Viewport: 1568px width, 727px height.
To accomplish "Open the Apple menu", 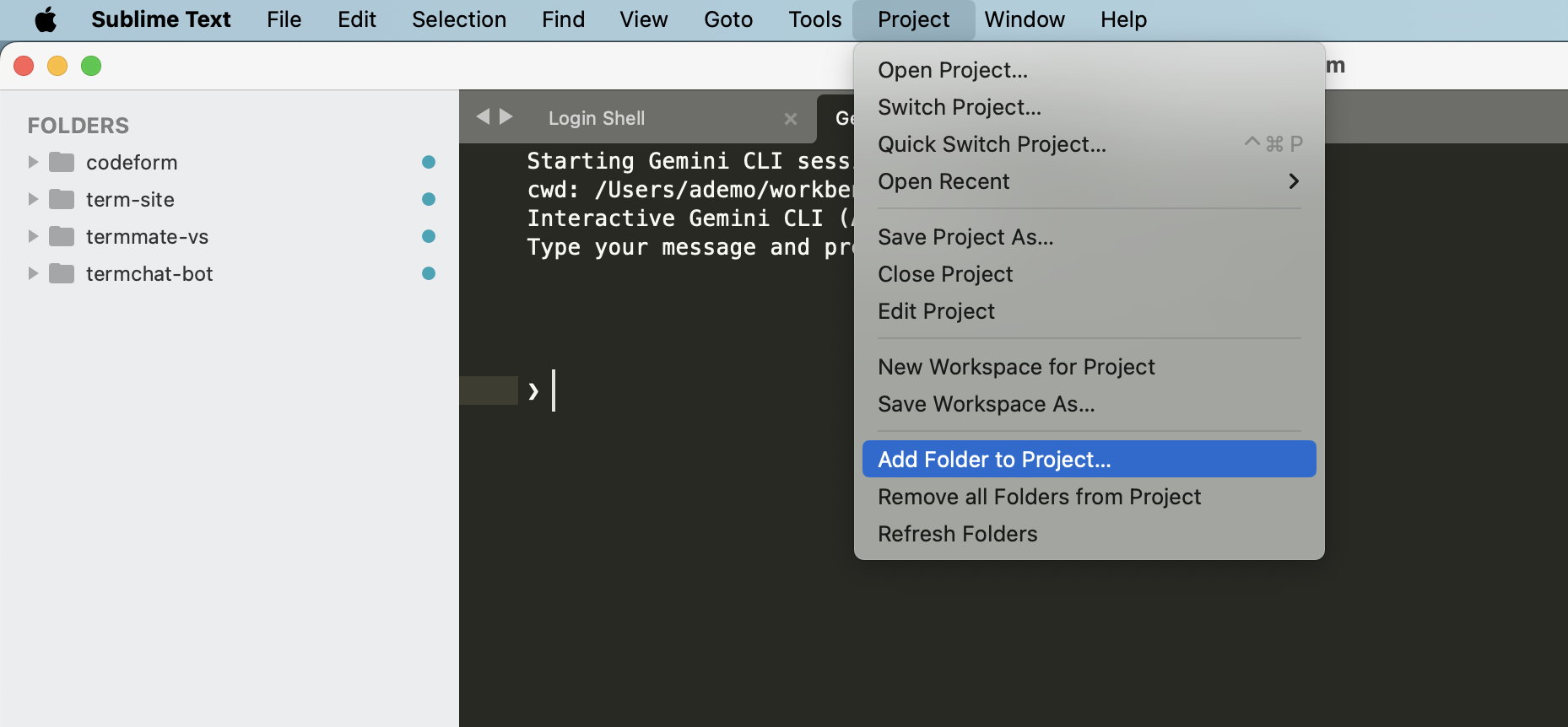I will tap(46, 19).
